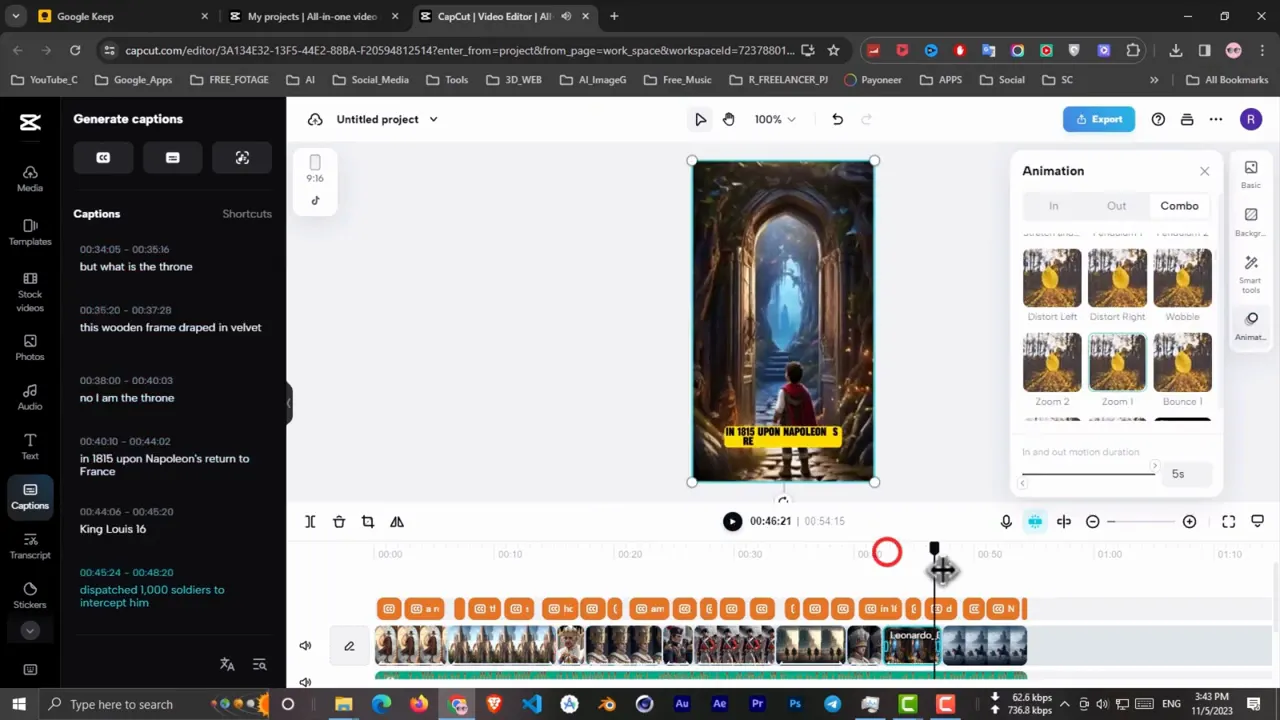
Task: Click the split scene icon beside snapping
Action: pos(1064,521)
